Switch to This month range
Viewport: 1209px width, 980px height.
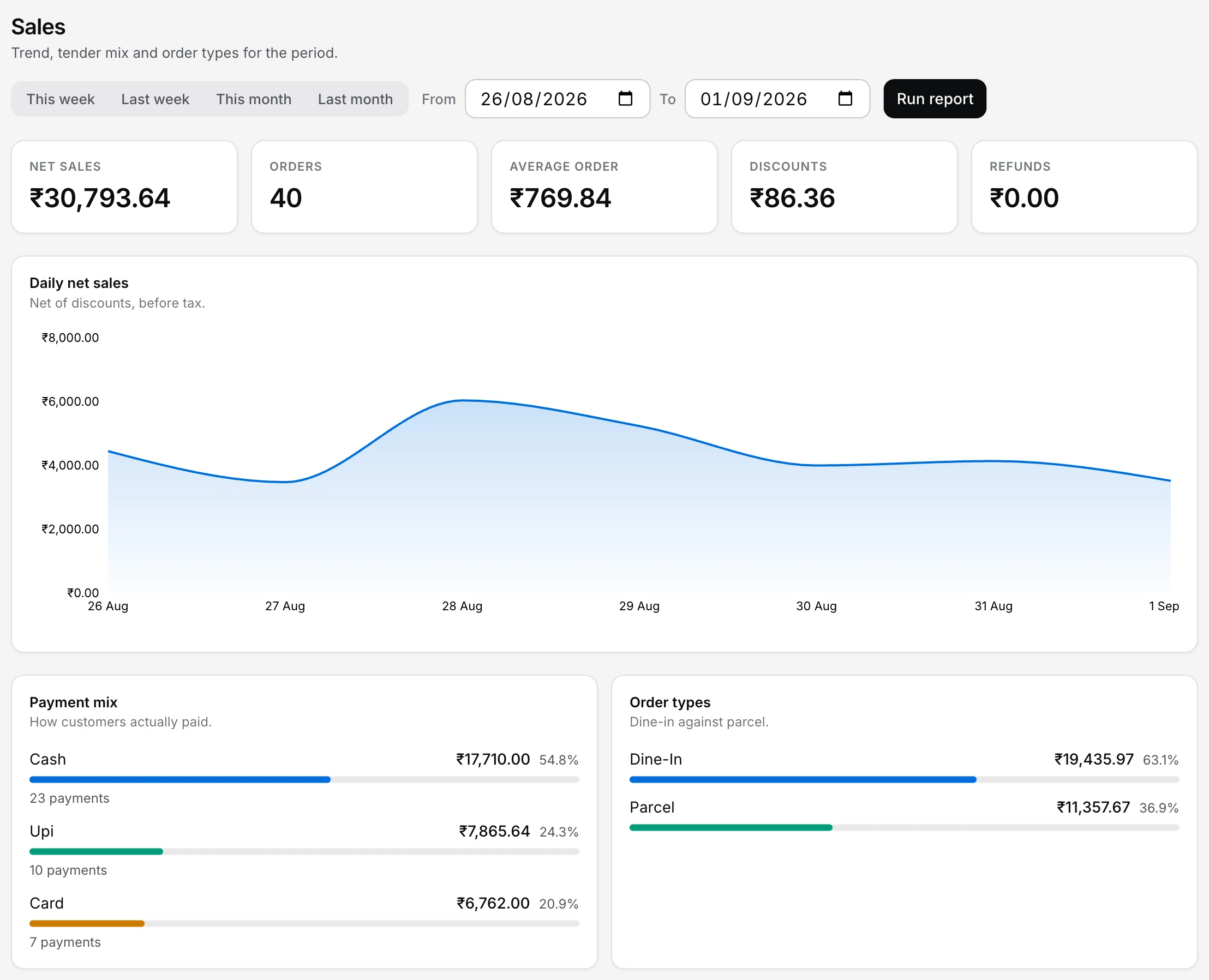(254, 99)
